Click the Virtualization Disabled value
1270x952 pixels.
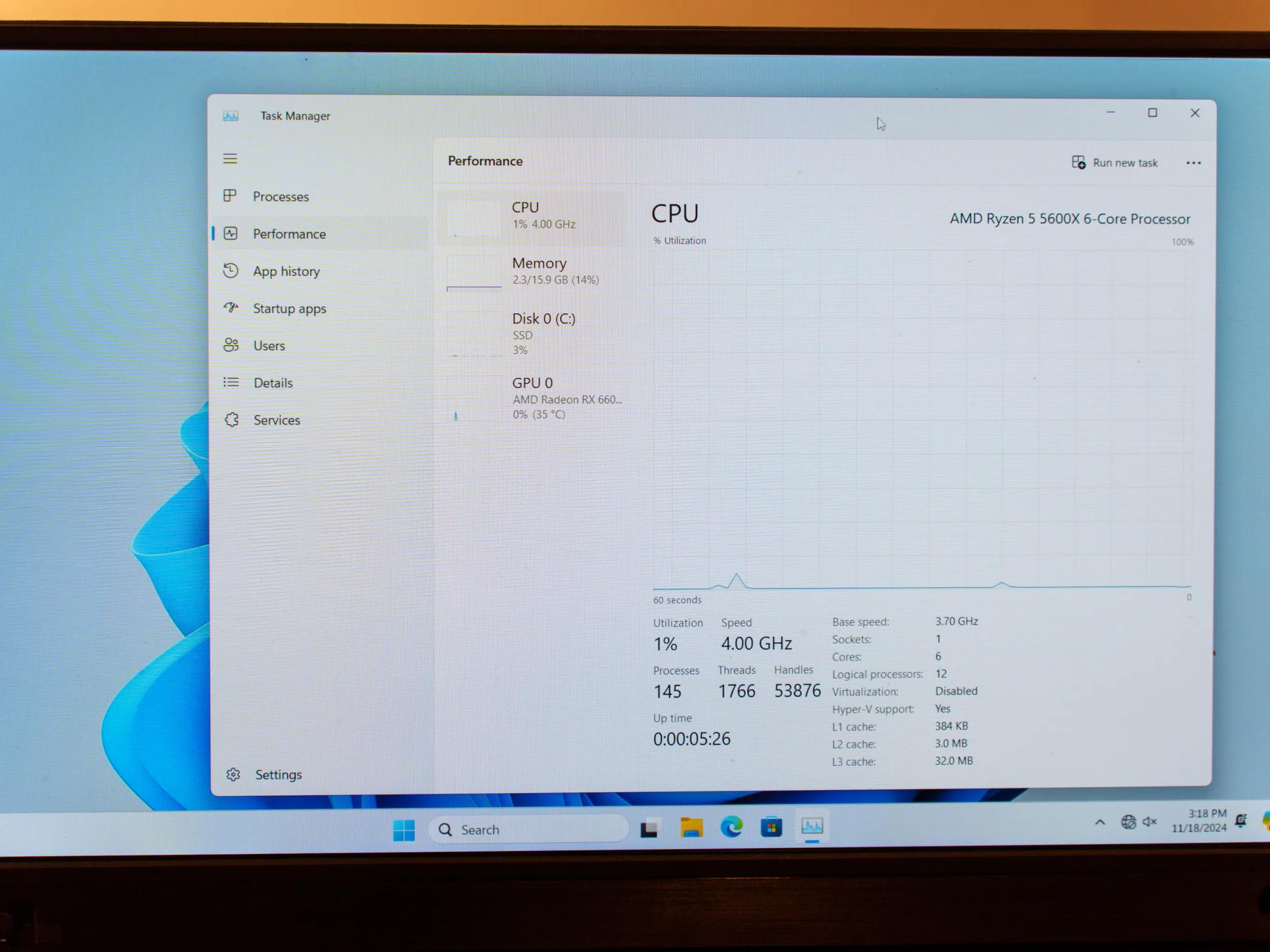point(956,691)
